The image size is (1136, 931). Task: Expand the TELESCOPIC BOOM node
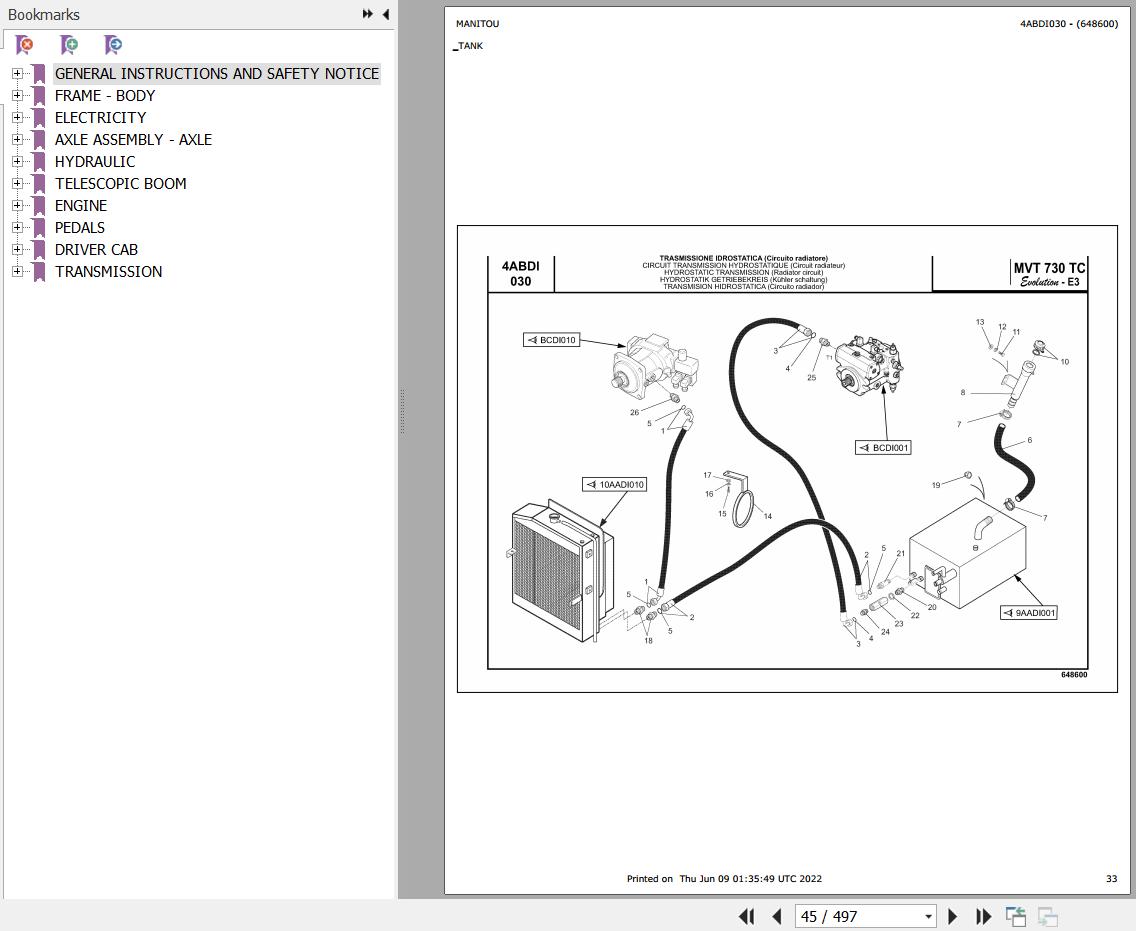coord(17,183)
